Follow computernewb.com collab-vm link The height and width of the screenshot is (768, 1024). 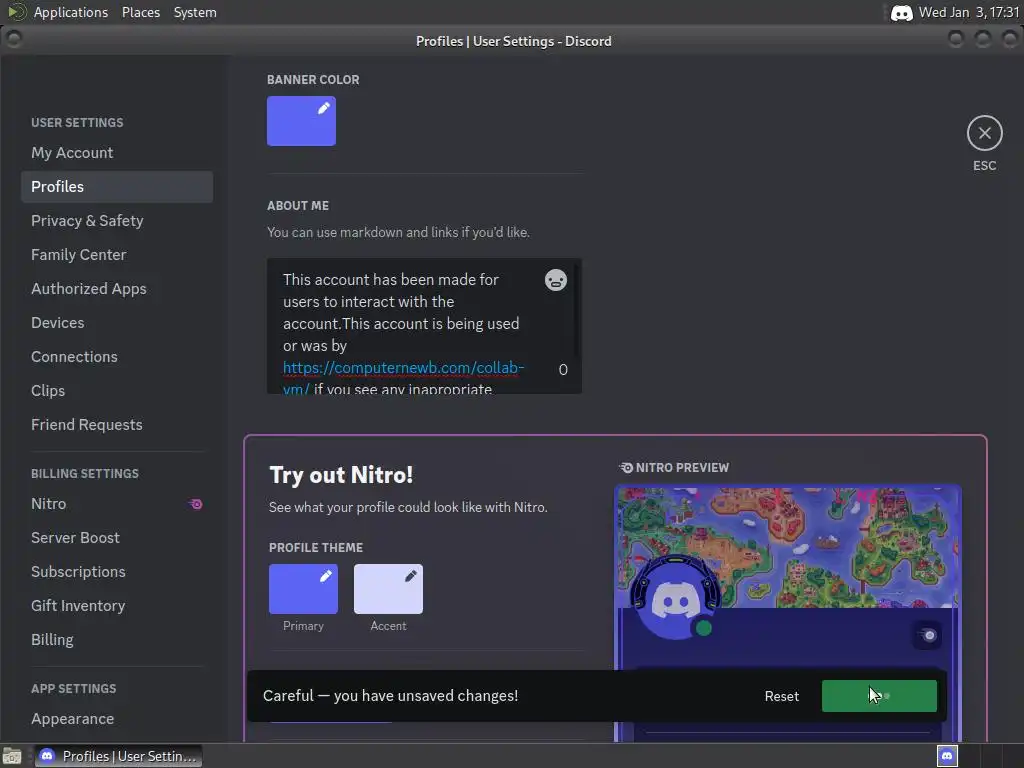(x=403, y=368)
